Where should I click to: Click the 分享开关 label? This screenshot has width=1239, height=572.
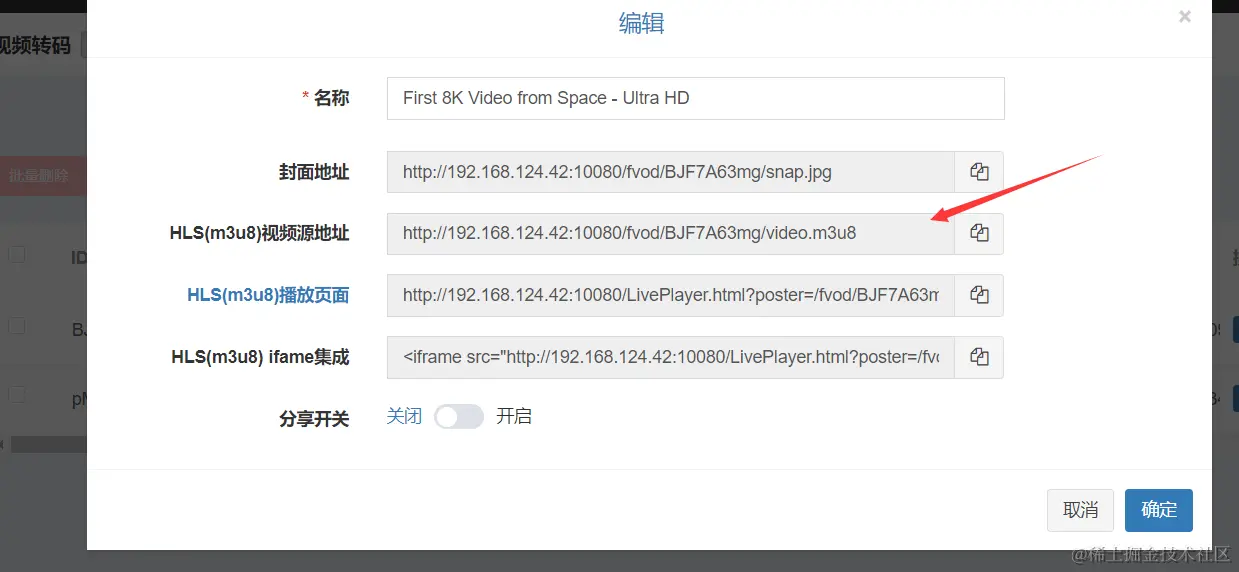point(314,418)
